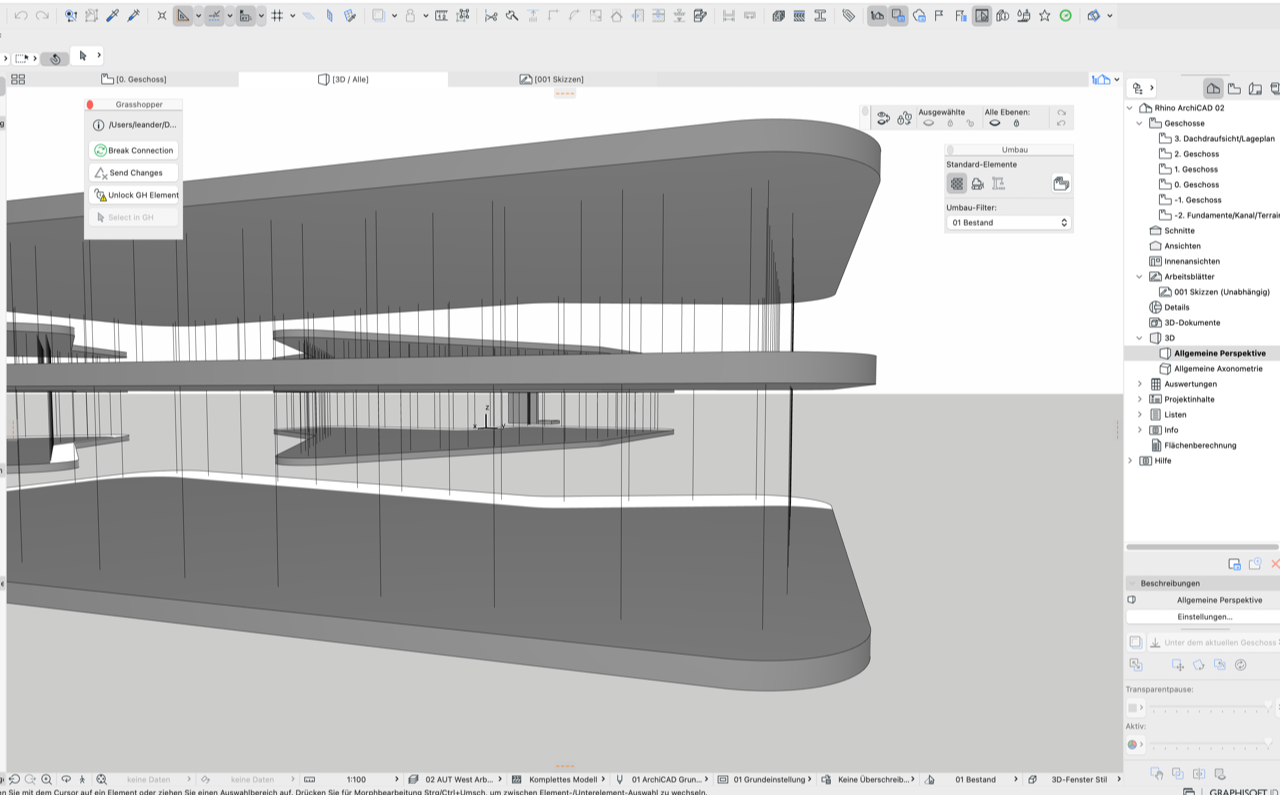Collapse the Geschosse tree folder
1280x795 pixels.
1139,123
